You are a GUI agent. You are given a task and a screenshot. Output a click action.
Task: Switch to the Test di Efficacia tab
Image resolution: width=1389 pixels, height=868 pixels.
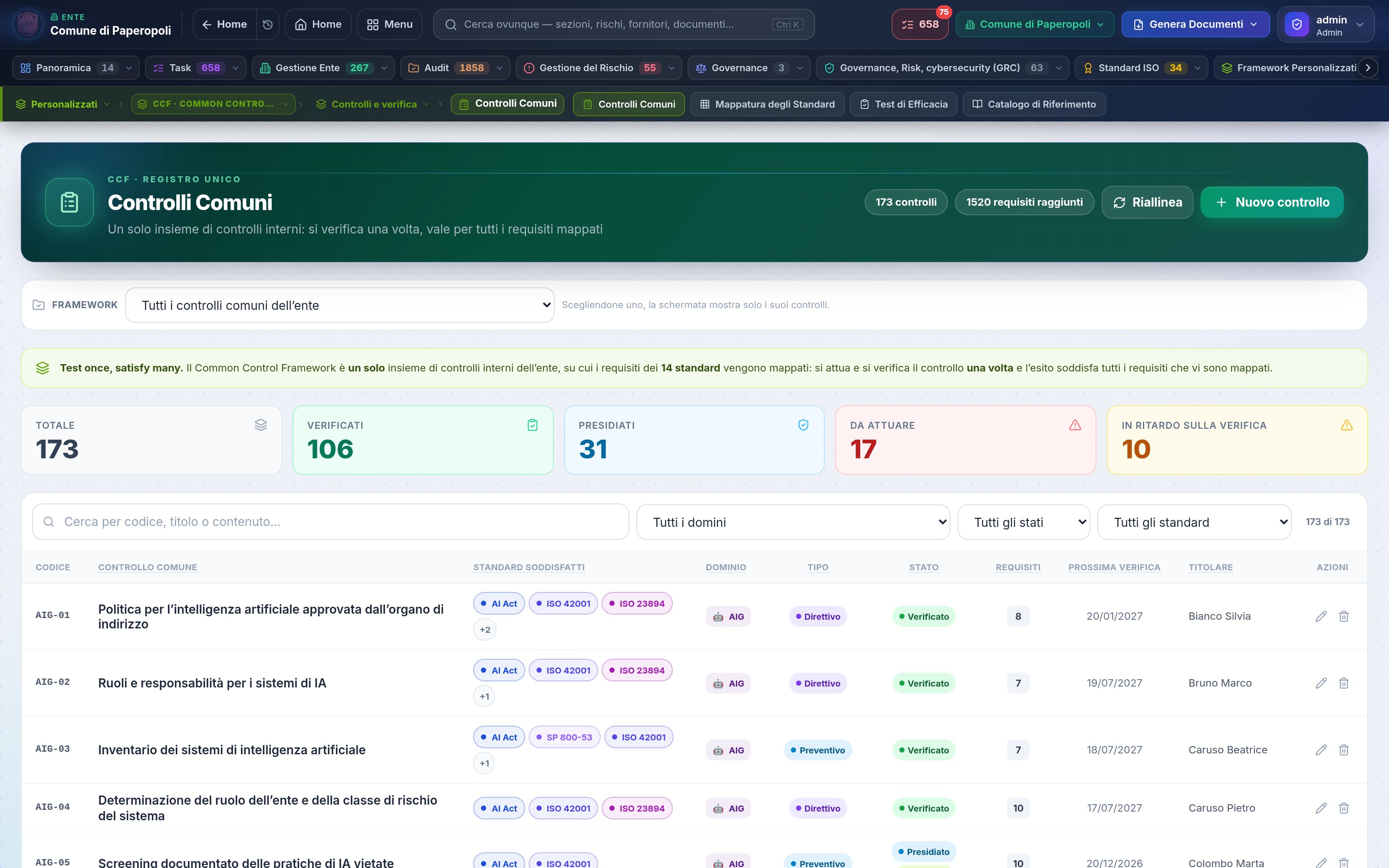(x=903, y=104)
